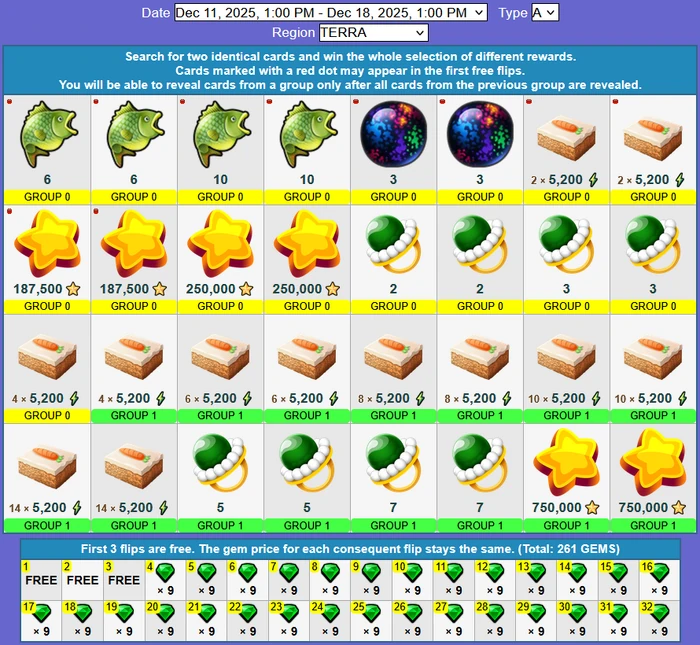Click flip number 17 gem cost cell
Viewport: 700px width, 645px height.
pos(41,620)
